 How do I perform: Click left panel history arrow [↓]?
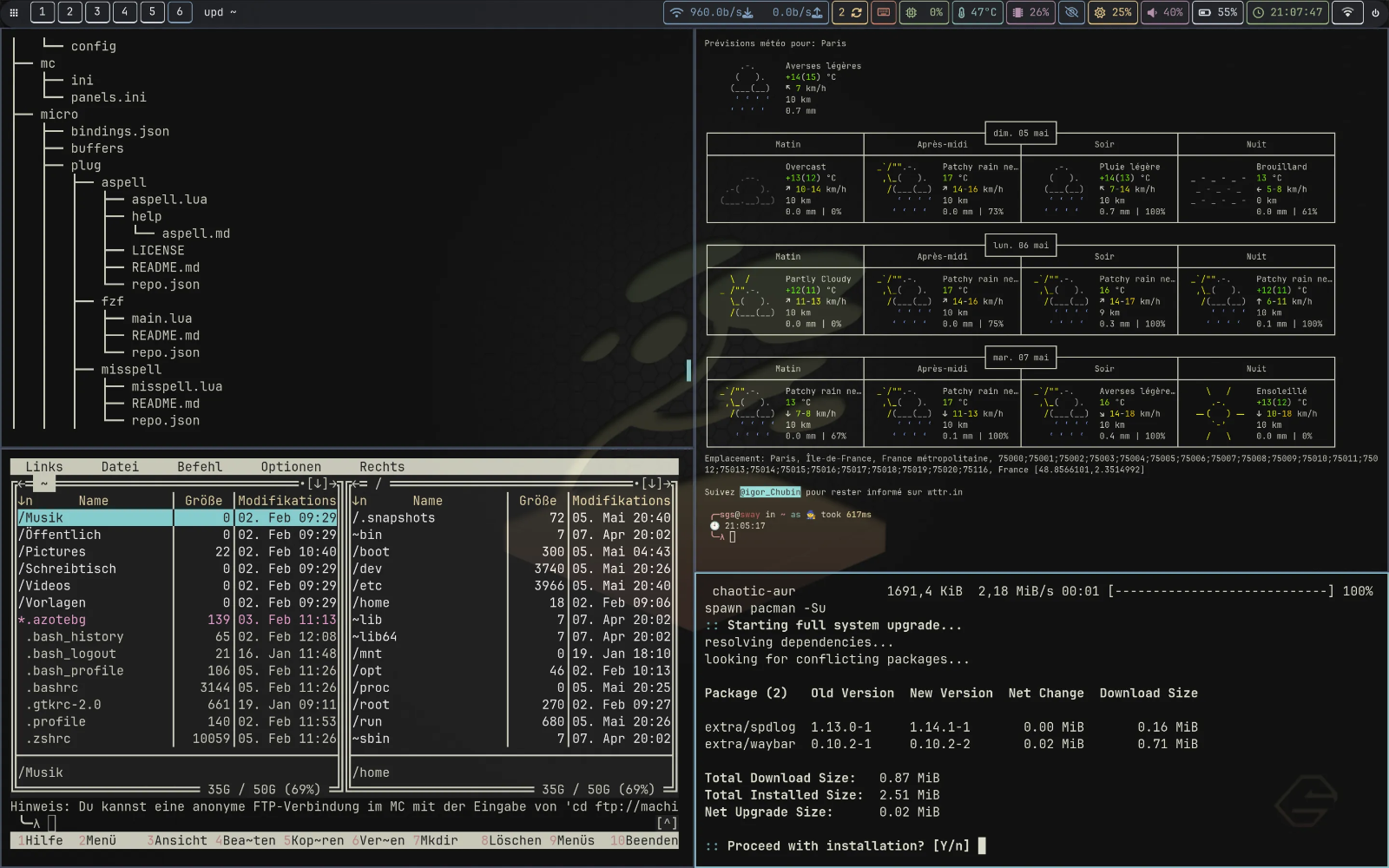click(x=318, y=483)
